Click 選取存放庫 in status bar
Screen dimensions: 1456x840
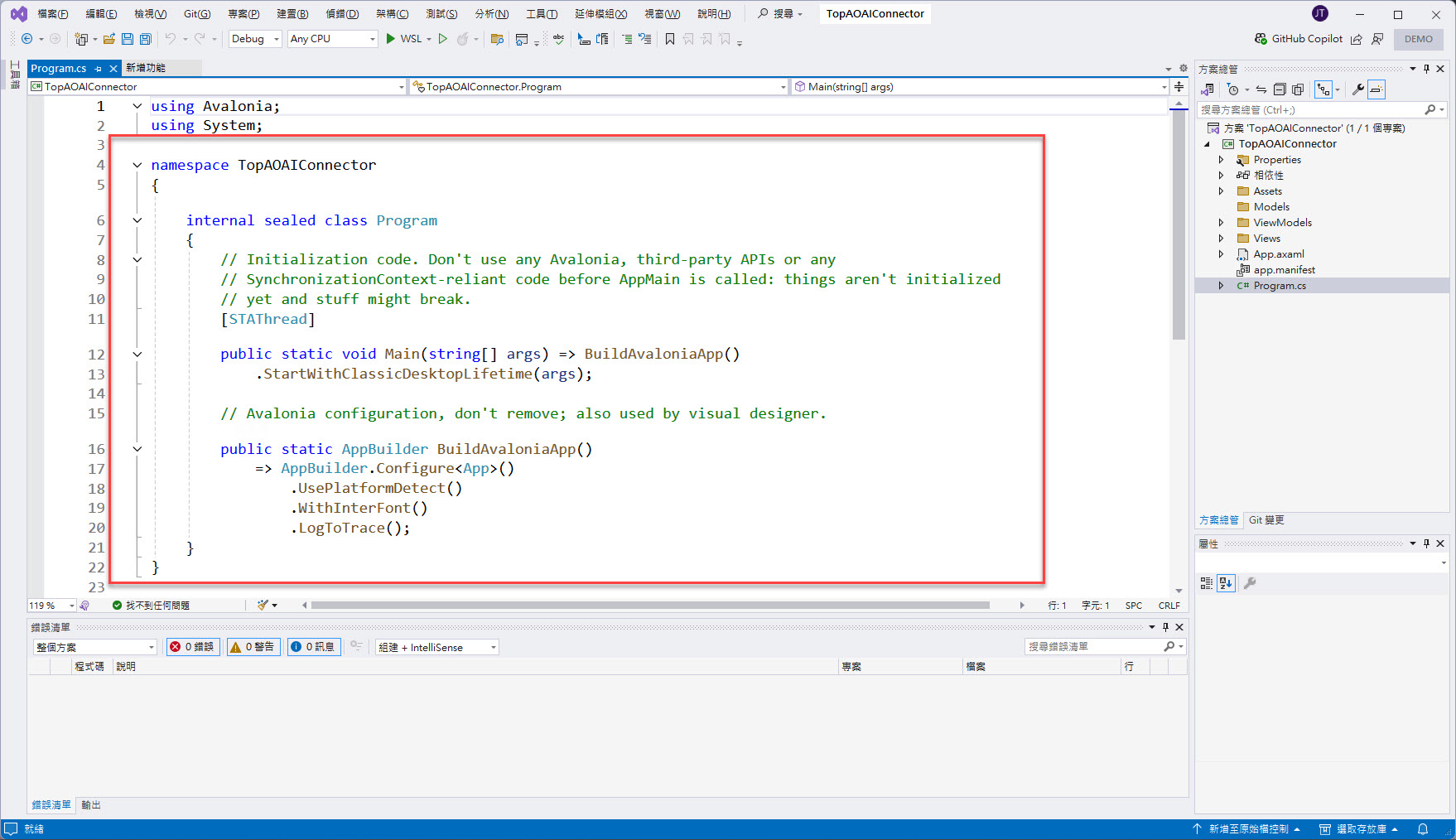coord(1358,829)
